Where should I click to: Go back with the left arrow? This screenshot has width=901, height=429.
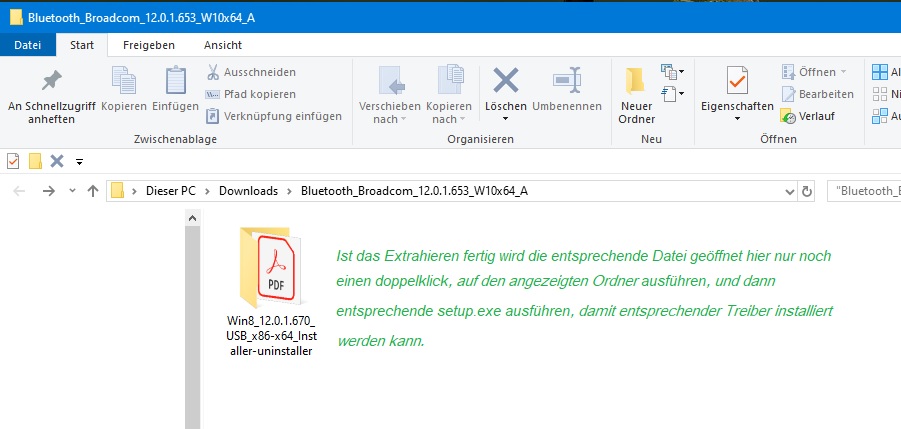click(19, 191)
